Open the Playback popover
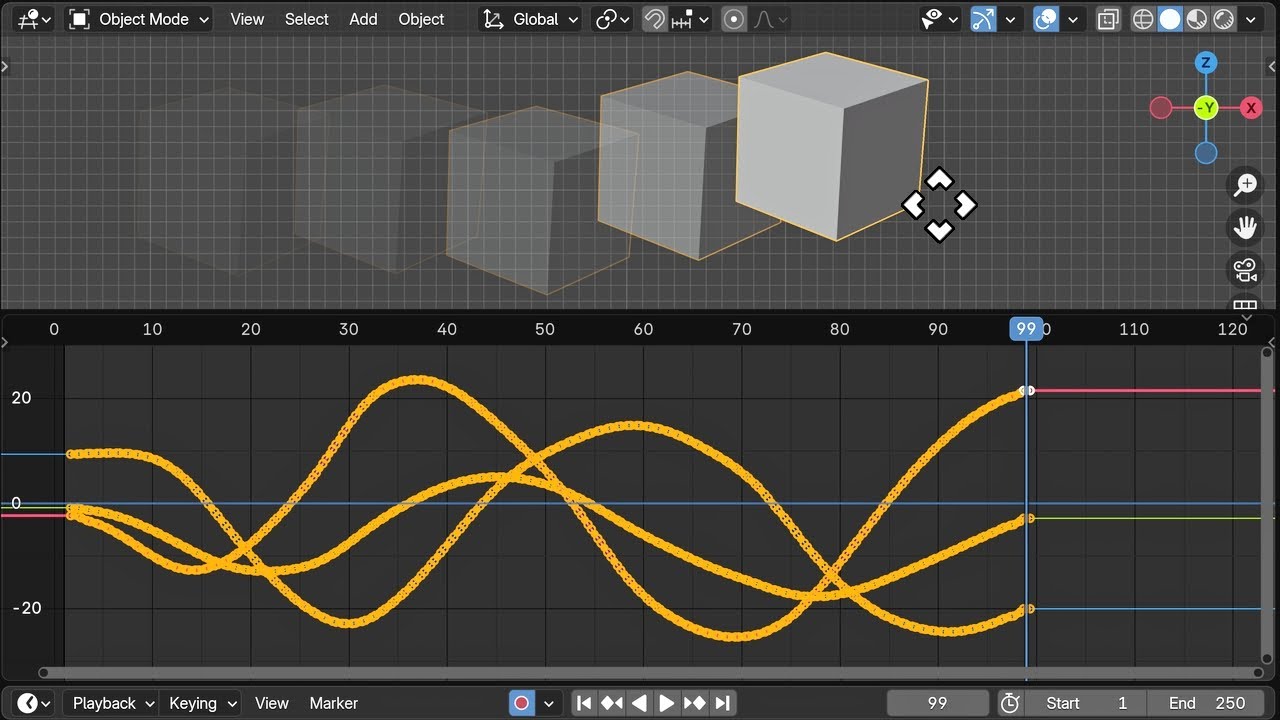This screenshot has height=720, width=1280. tap(111, 703)
